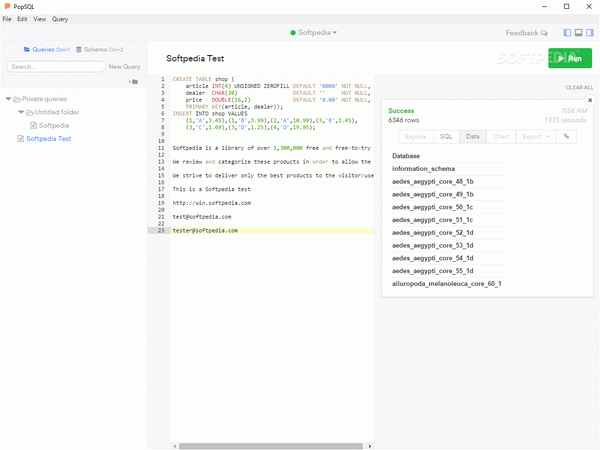600x450 pixels.
Task: Click the aedes_aegypti_core_54_1d row
Action: (x=447, y=258)
